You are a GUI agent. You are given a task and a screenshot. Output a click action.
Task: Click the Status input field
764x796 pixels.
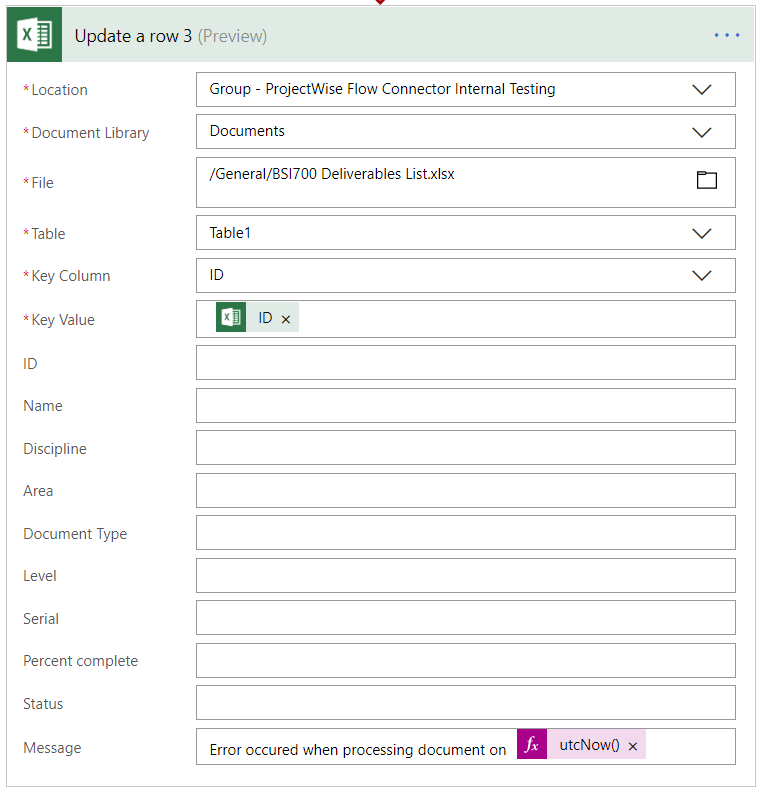(466, 703)
